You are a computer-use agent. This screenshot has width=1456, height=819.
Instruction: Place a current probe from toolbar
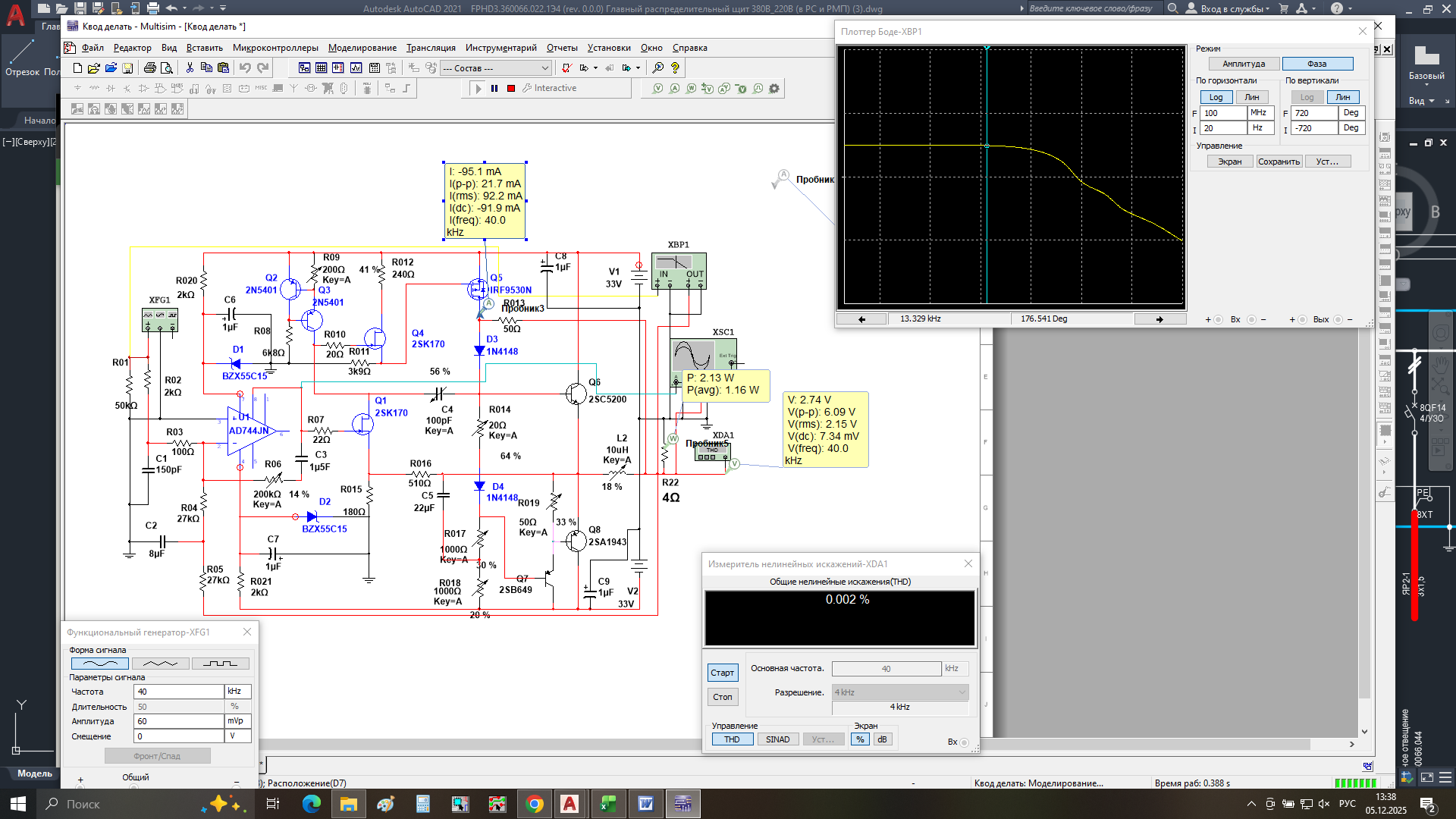674,89
